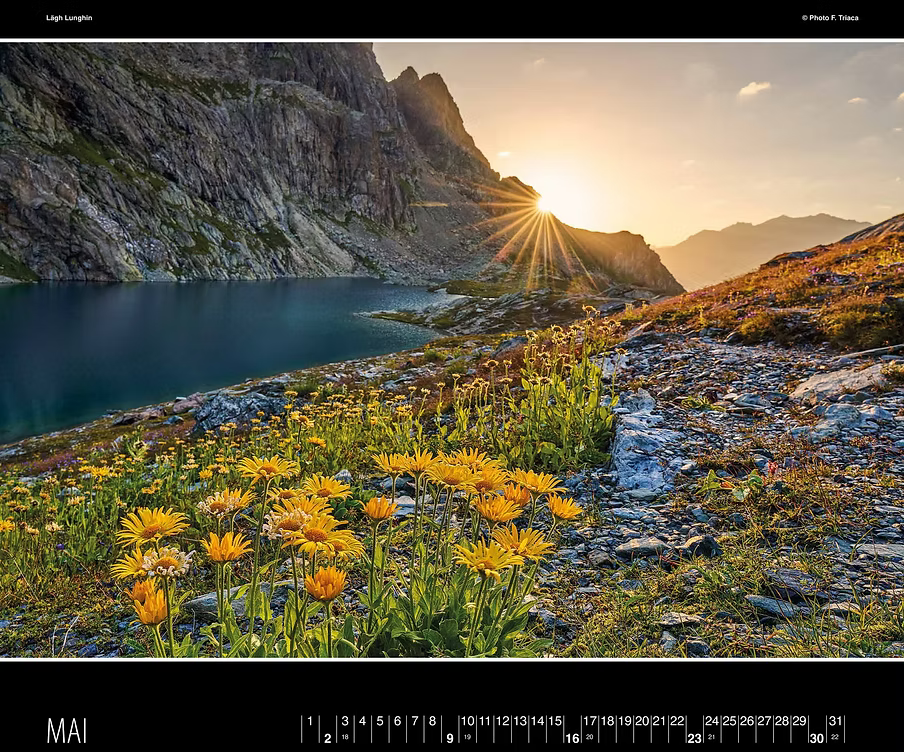Screen dimensions: 904x752
Task: Select day 5 in the calendar strip
Action: tap(380, 721)
